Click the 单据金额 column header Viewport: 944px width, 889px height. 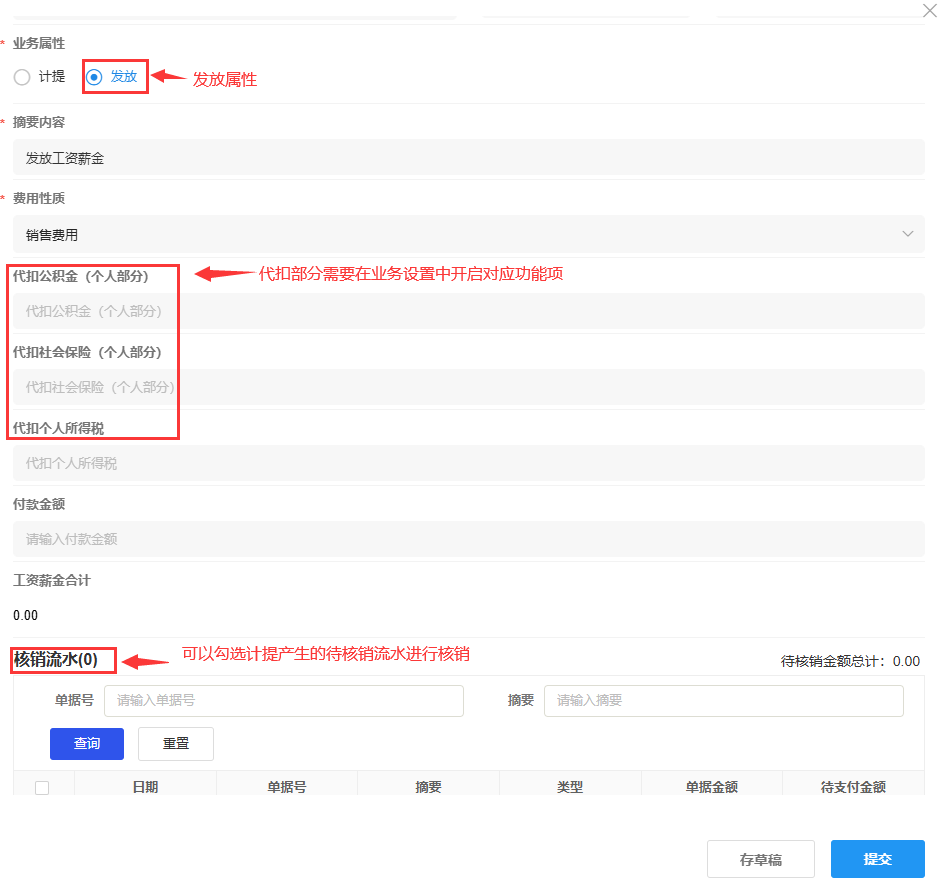[711, 787]
